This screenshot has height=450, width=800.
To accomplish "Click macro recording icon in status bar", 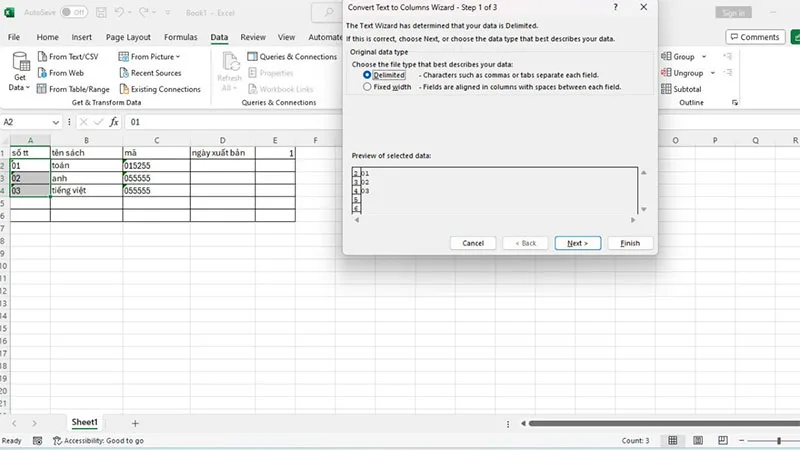I will [x=37, y=440].
